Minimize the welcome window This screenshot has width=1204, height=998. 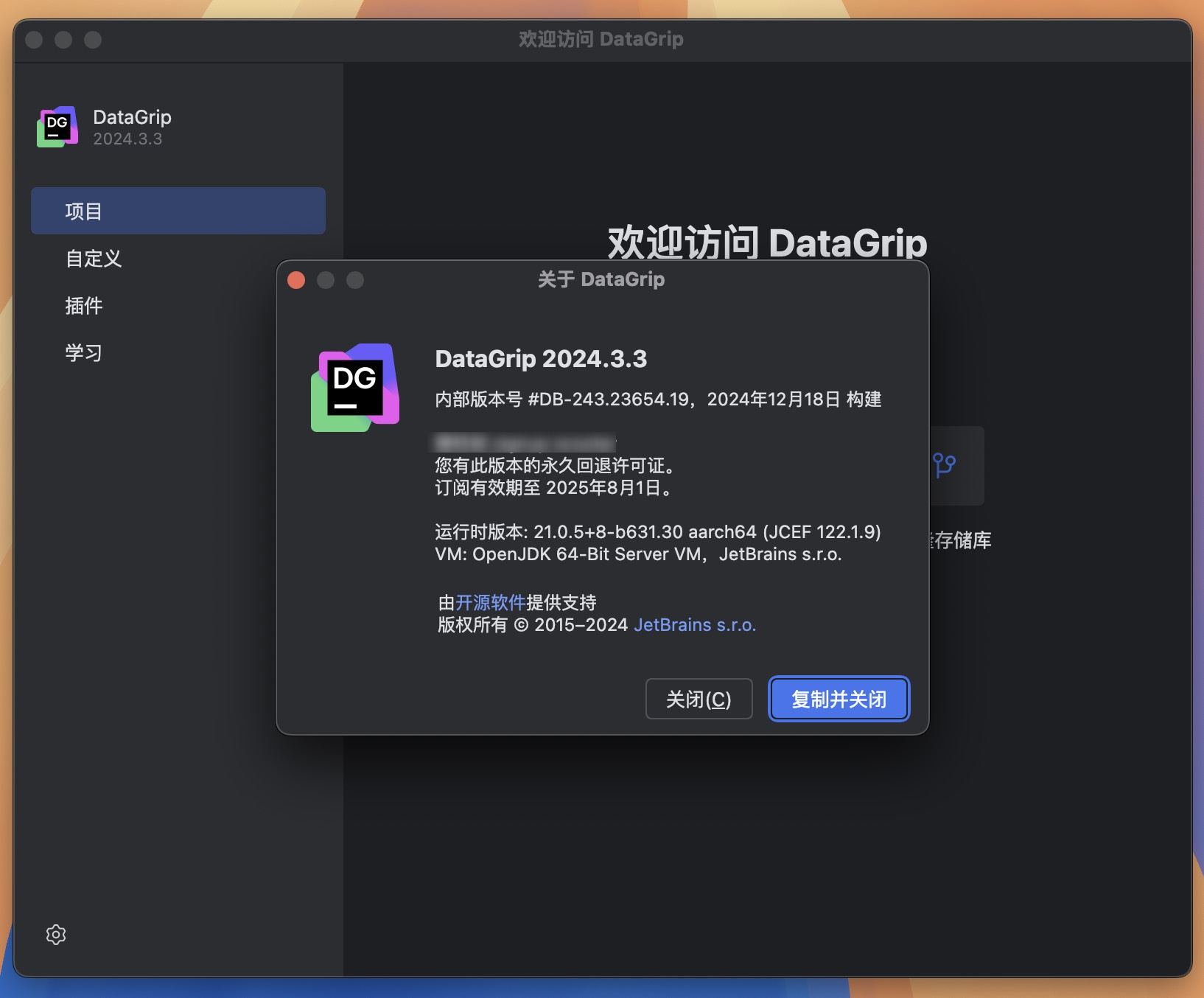tap(63, 40)
